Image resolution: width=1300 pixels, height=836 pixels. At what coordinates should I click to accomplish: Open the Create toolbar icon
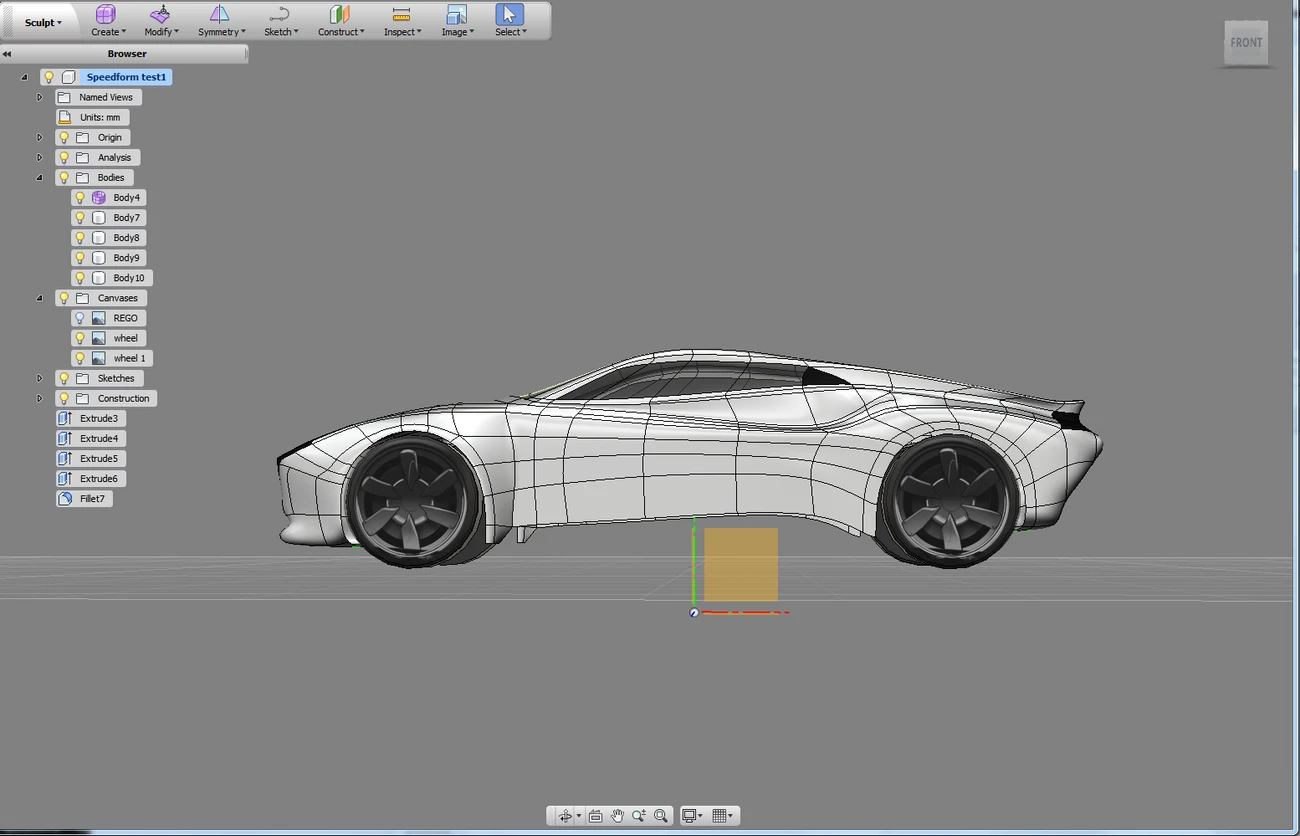[105, 17]
